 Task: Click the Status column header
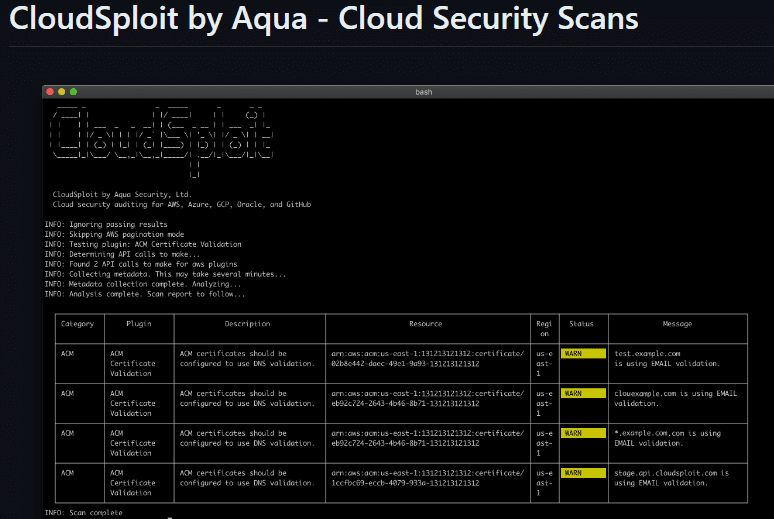pos(581,324)
